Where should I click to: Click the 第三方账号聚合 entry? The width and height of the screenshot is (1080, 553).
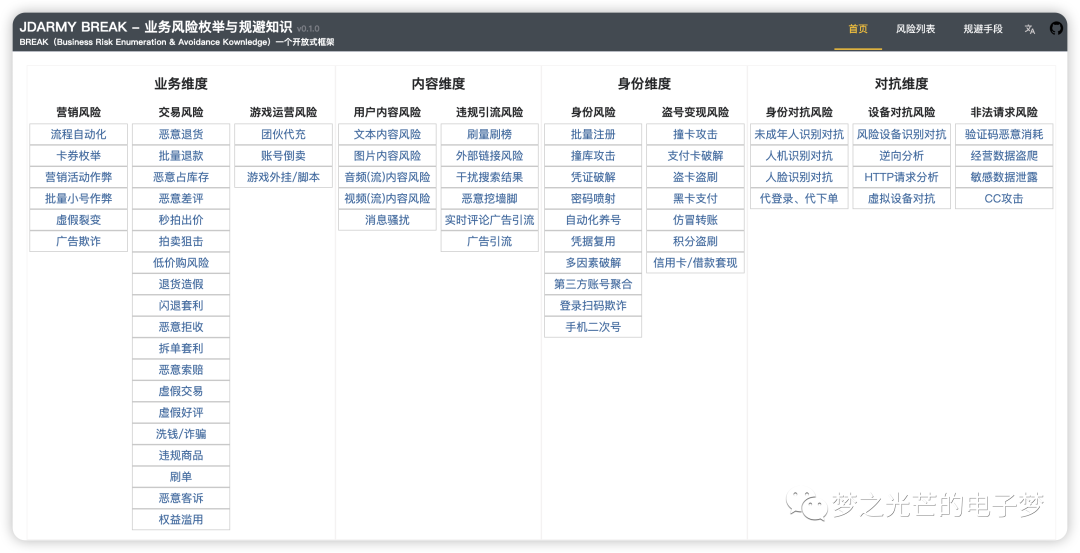(x=593, y=284)
